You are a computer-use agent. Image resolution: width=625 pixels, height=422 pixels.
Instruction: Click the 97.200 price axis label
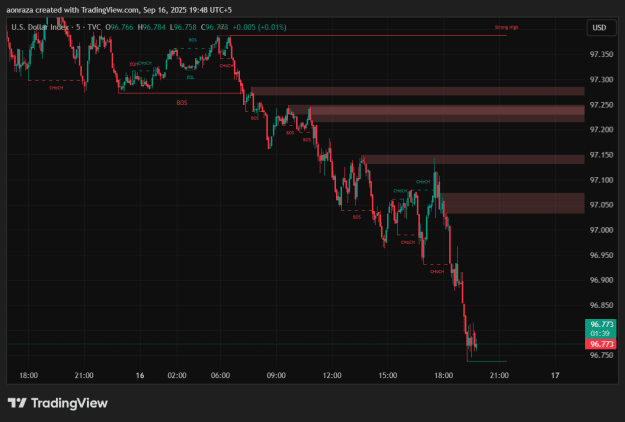(601, 130)
